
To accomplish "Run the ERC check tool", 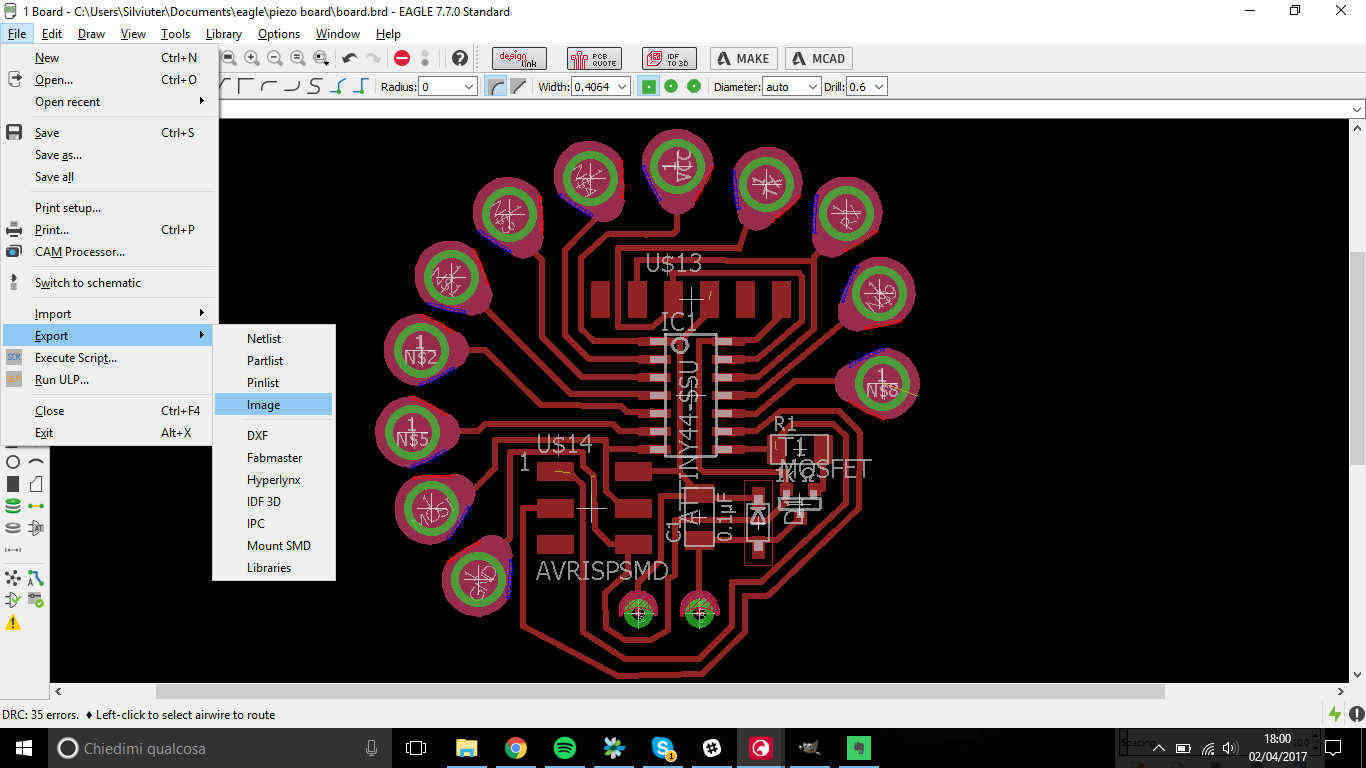I will pos(13,600).
